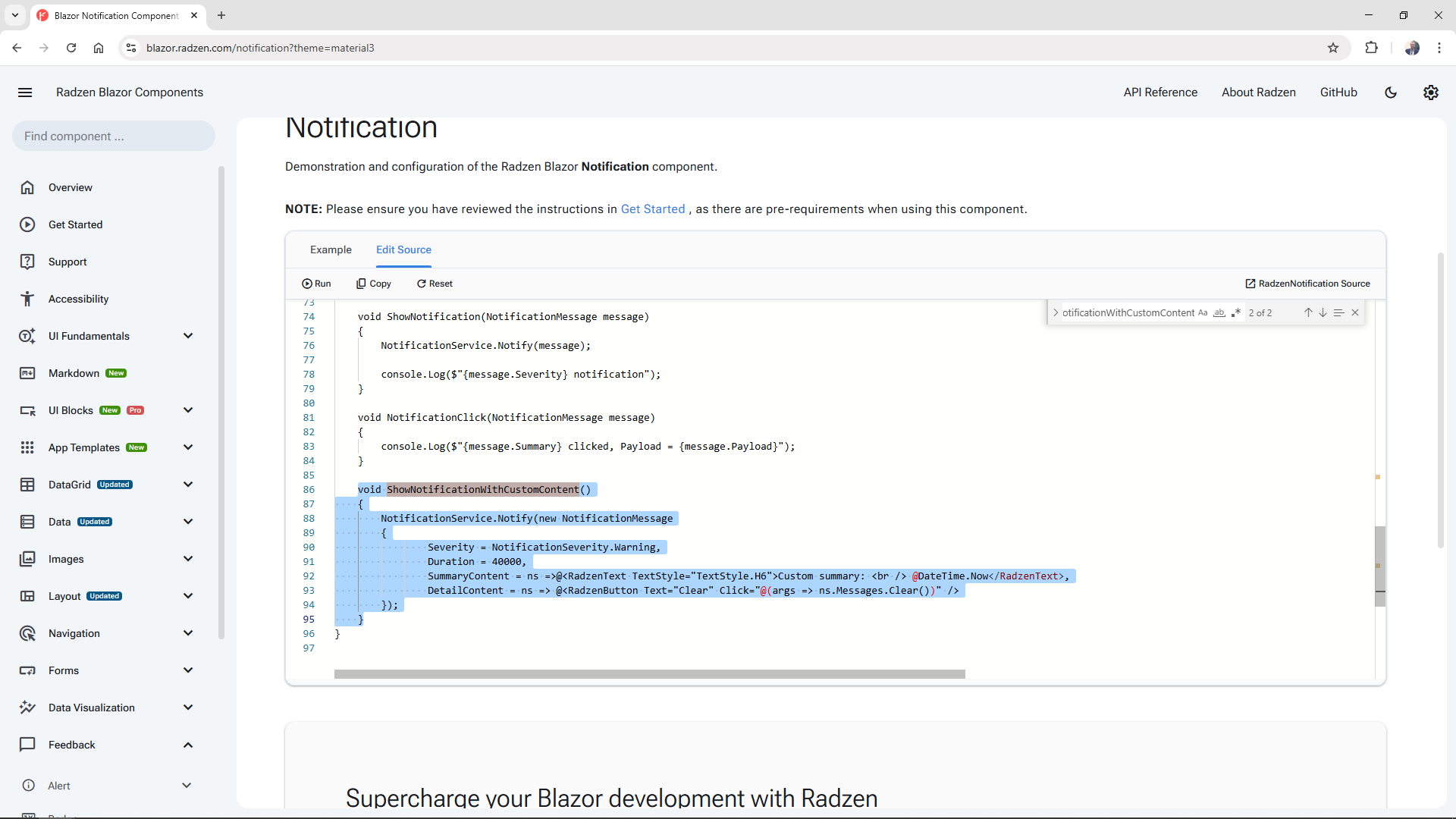Click Navigation icon in sidebar

point(27,633)
